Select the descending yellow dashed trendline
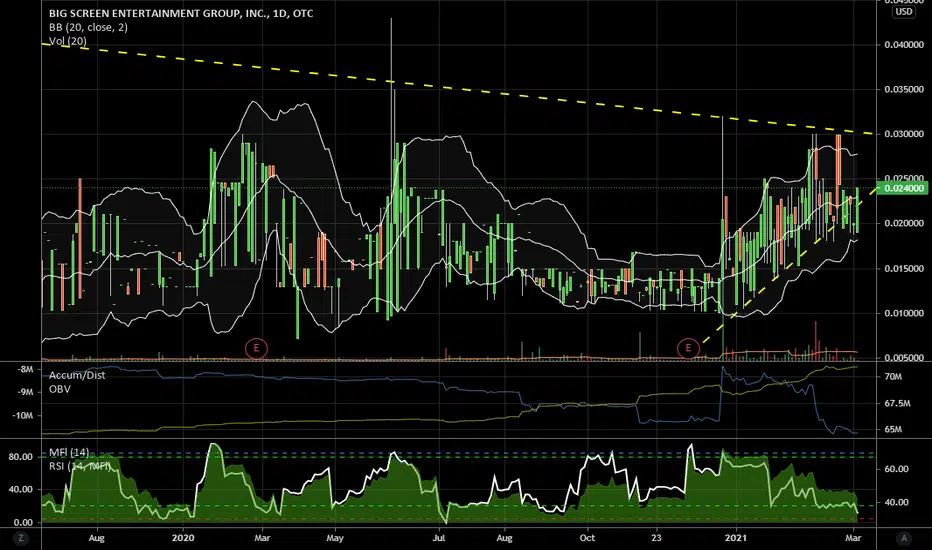Image resolution: width=932 pixels, height=550 pixels. 458,89
